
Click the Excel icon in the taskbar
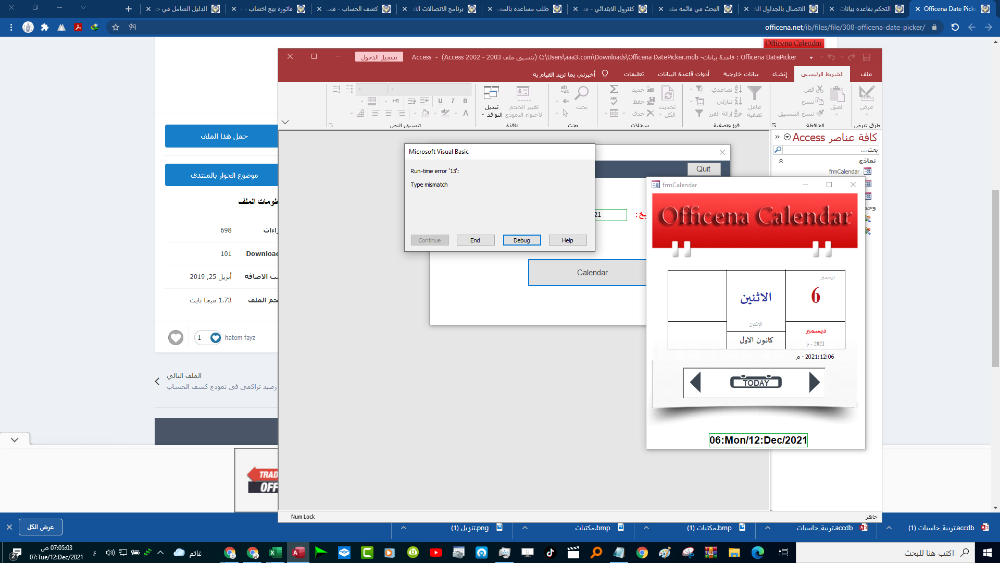(x=275, y=552)
